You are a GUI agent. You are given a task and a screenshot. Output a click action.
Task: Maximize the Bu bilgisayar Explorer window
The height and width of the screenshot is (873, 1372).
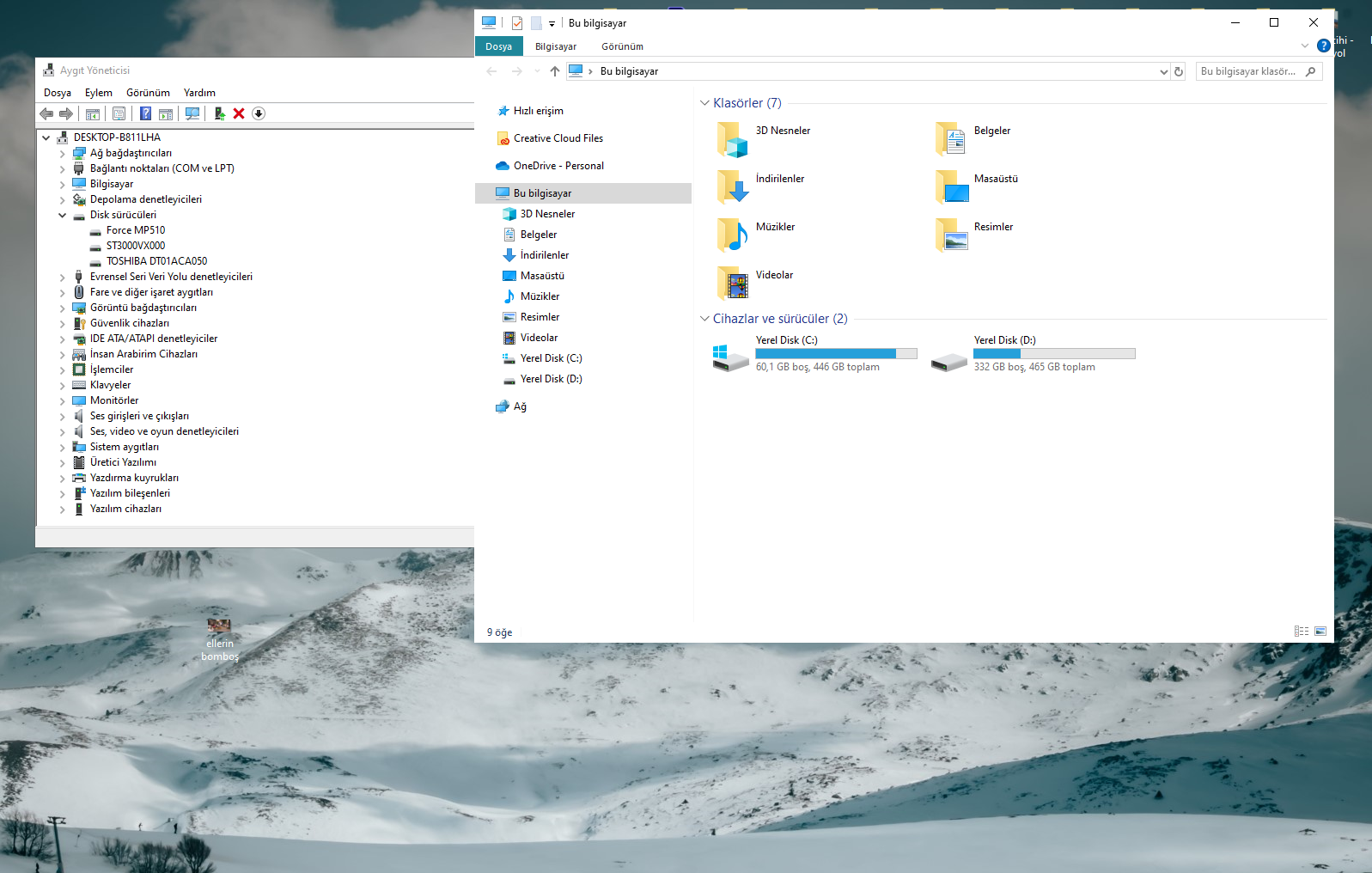1274,23
